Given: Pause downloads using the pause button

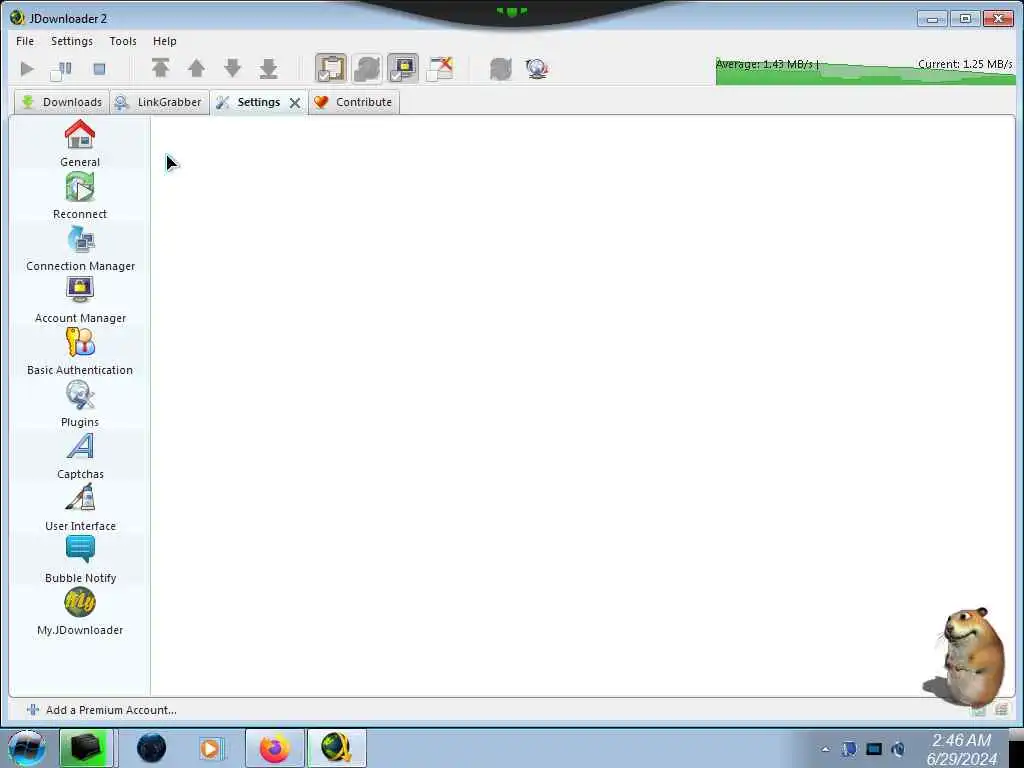Looking at the screenshot, I should coord(61,69).
